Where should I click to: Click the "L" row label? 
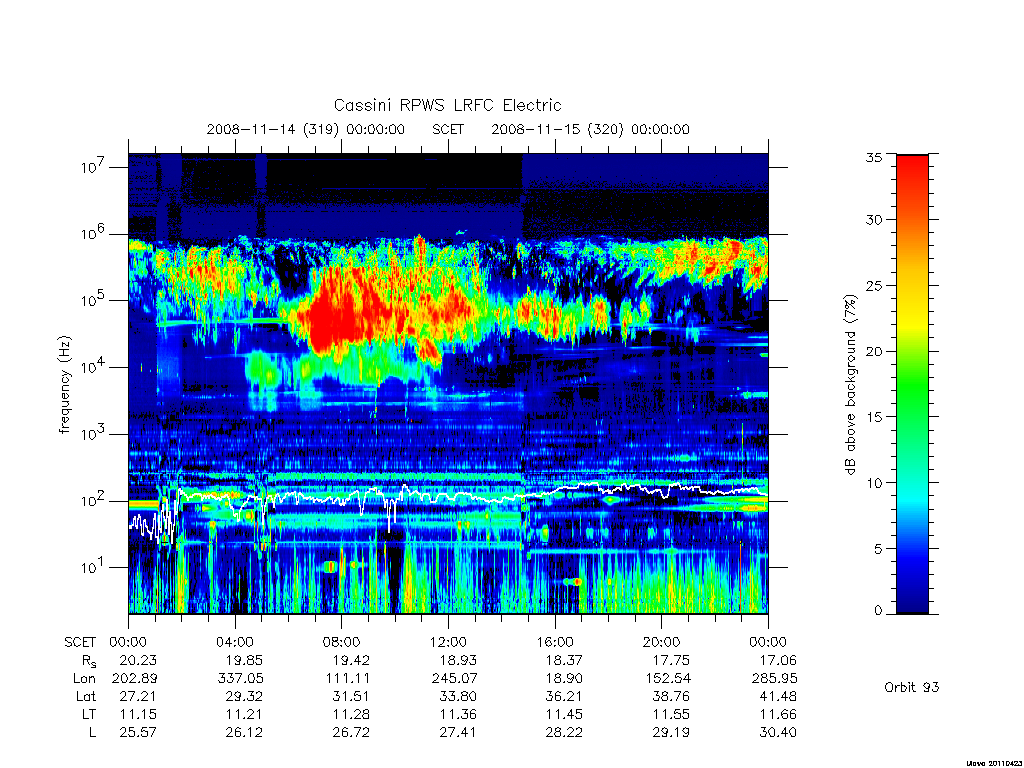click(92, 733)
